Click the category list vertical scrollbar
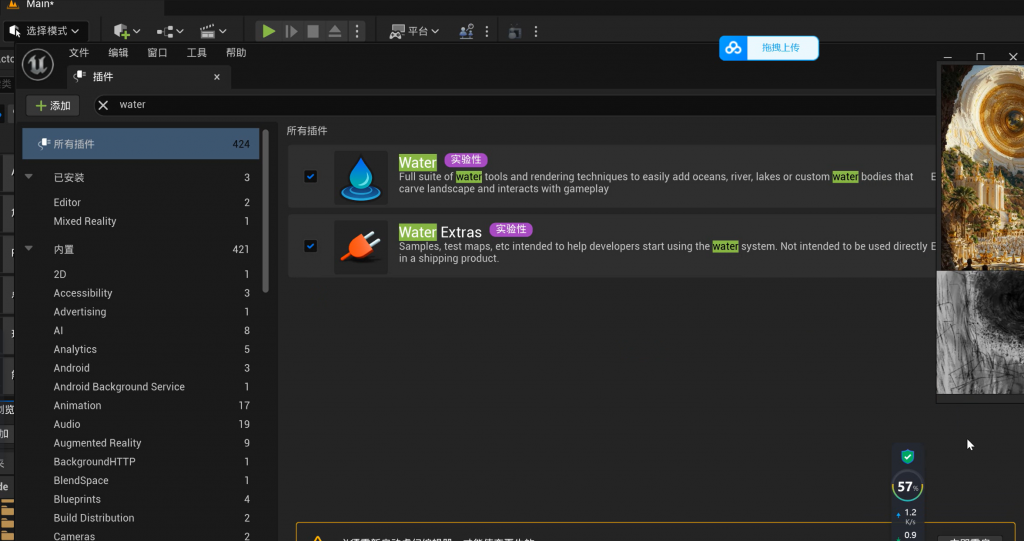 pos(265,211)
